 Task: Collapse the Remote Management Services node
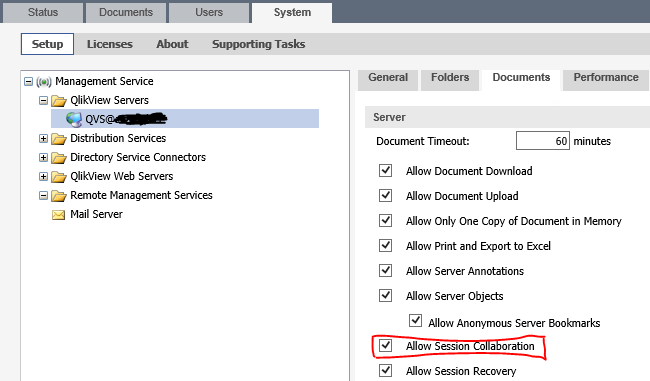click(43, 195)
